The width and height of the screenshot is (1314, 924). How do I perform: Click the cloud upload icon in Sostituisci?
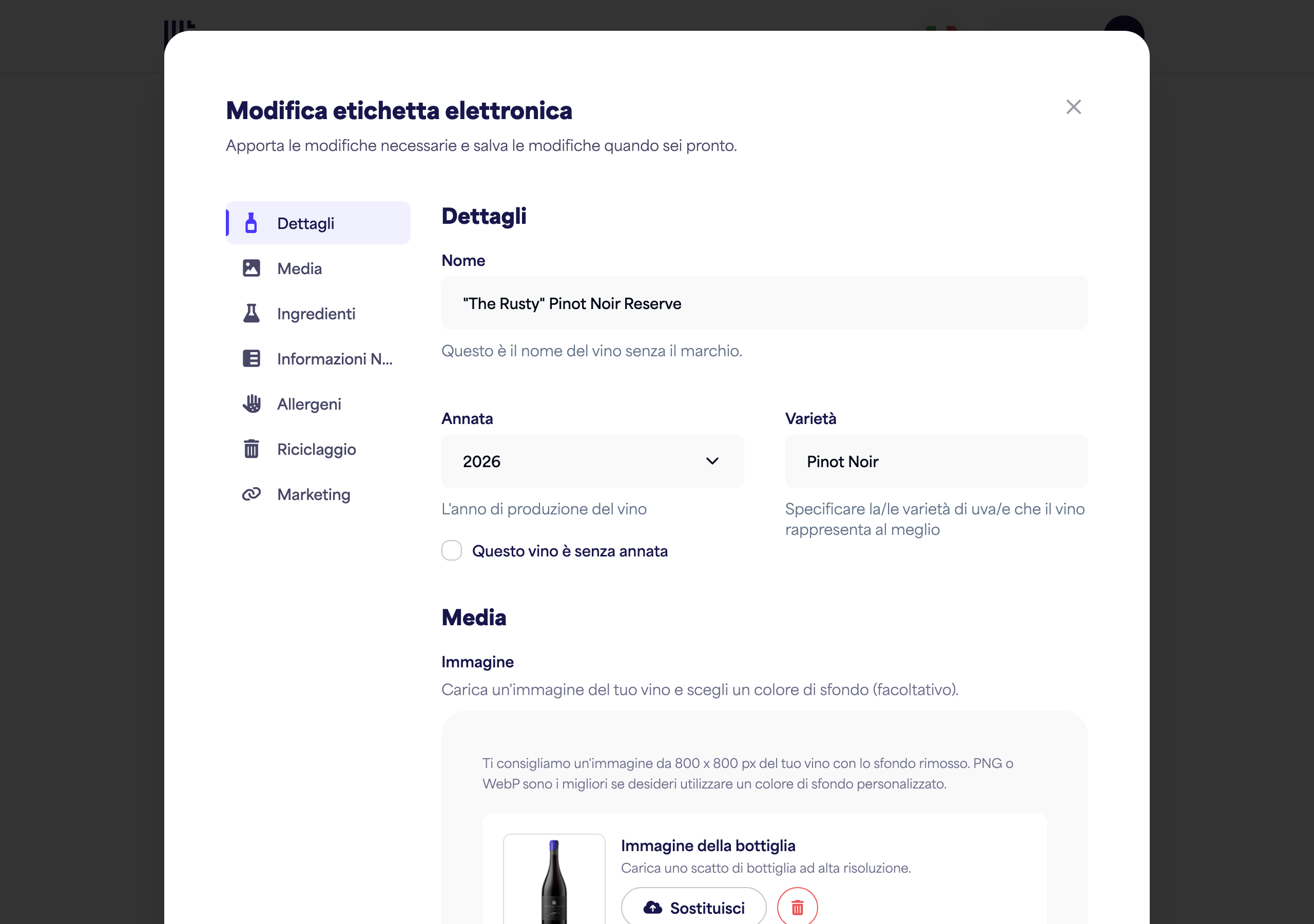tap(653, 908)
